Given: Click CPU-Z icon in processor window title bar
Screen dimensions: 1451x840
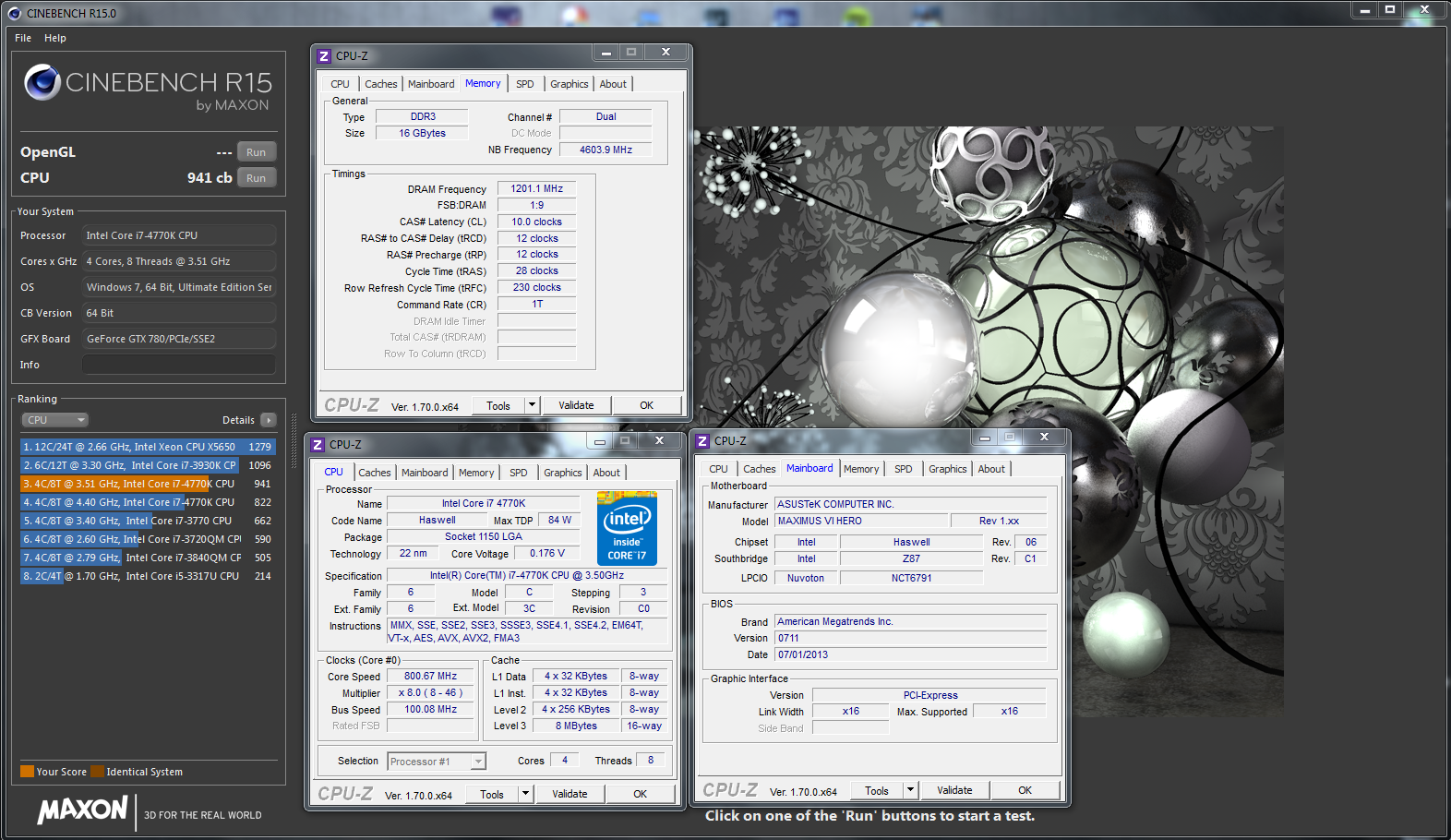Looking at the screenshot, I should tap(318, 445).
